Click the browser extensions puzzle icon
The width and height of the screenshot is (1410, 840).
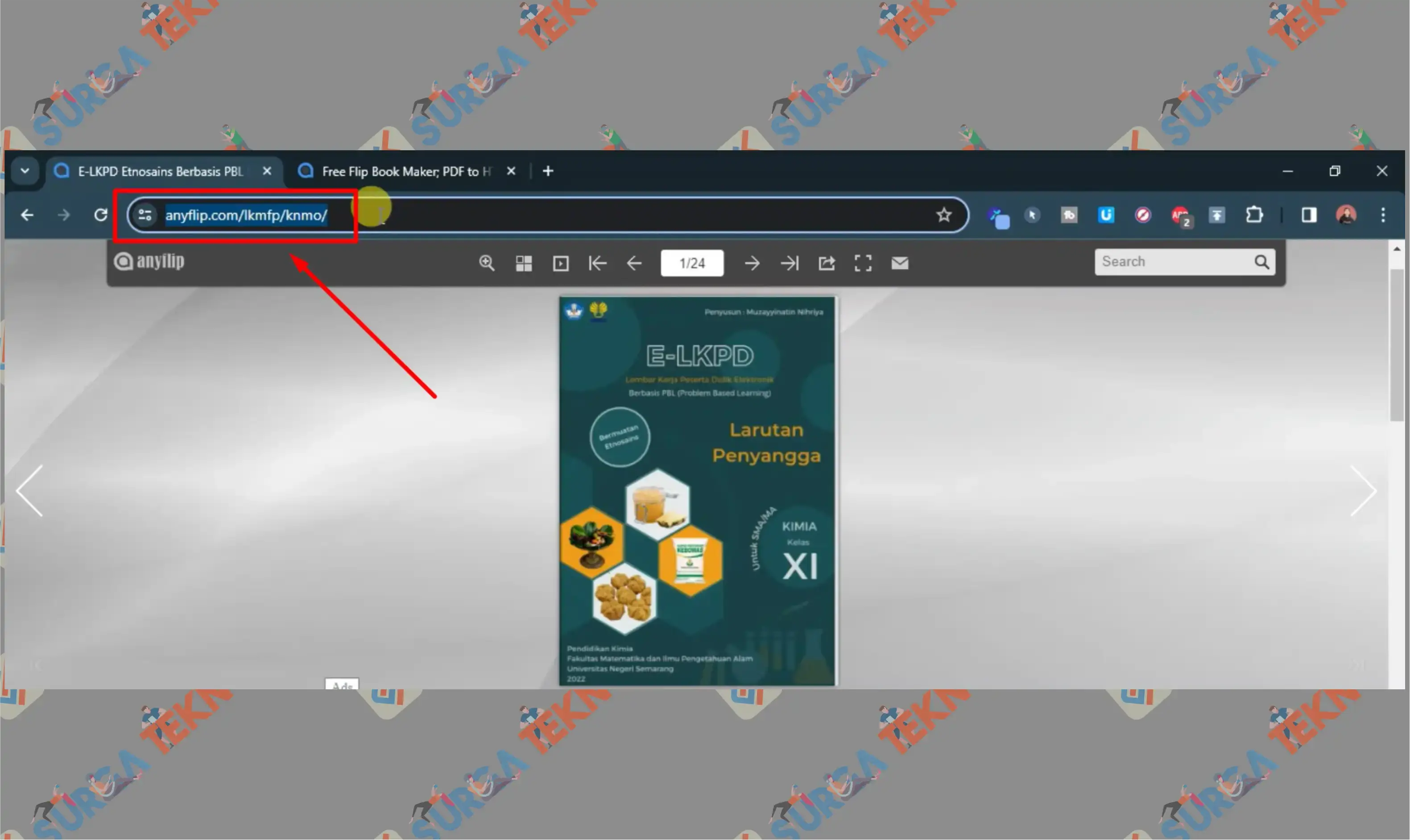1254,215
